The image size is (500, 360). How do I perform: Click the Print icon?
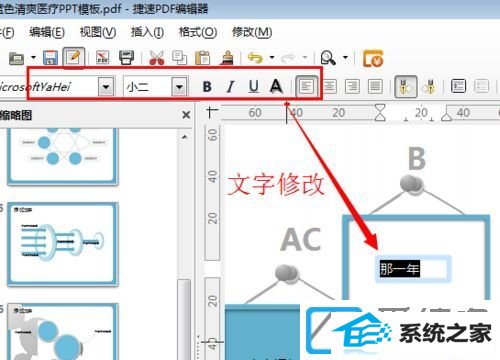click(x=127, y=58)
